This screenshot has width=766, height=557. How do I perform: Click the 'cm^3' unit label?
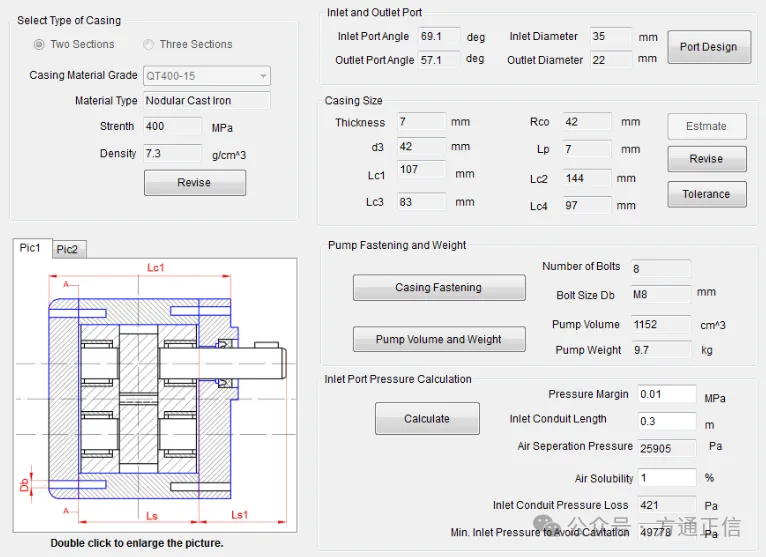click(x=713, y=325)
